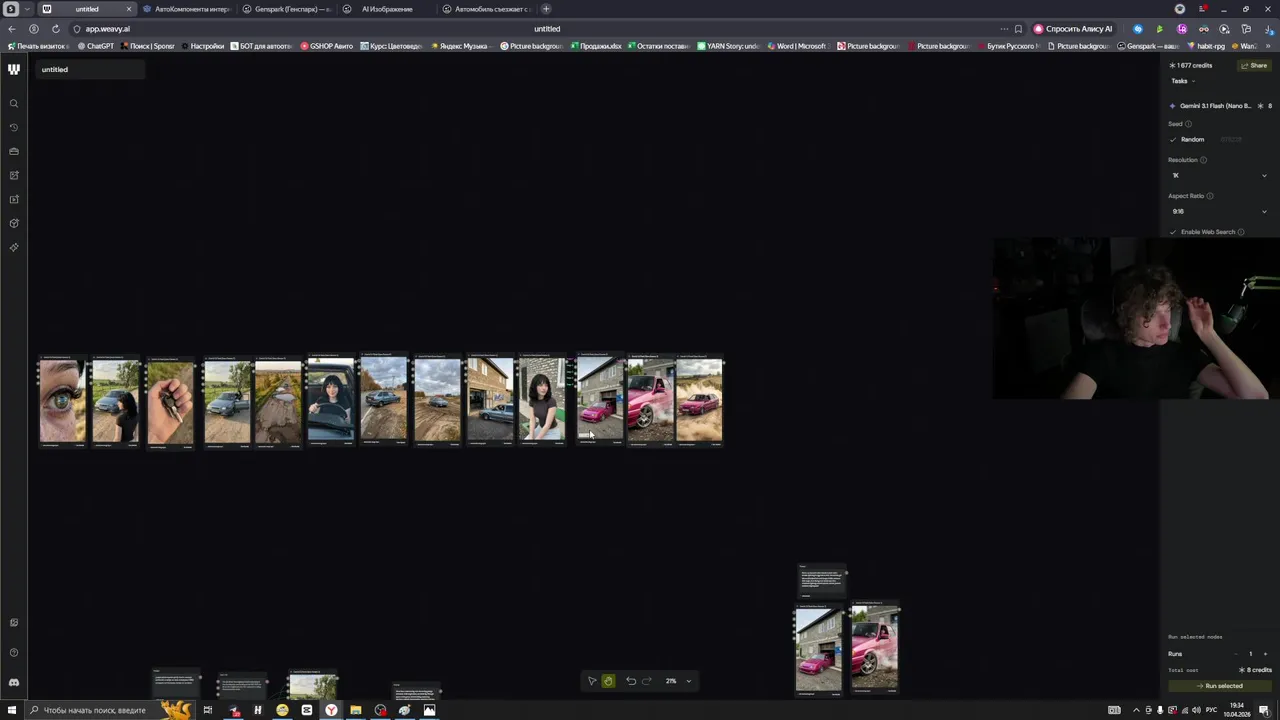Open the Seed info icon
The height and width of the screenshot is (720, 1280).
click(x=1188, y=124)
